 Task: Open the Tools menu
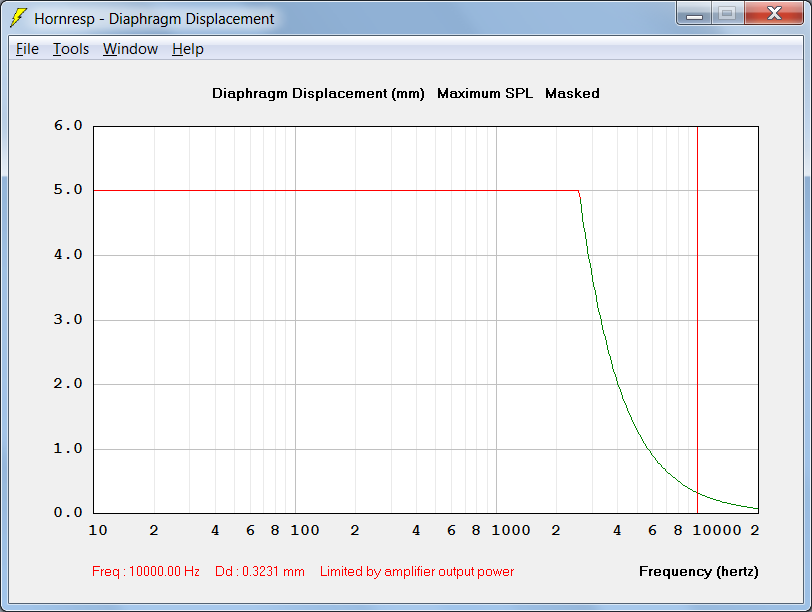[71, 49]
